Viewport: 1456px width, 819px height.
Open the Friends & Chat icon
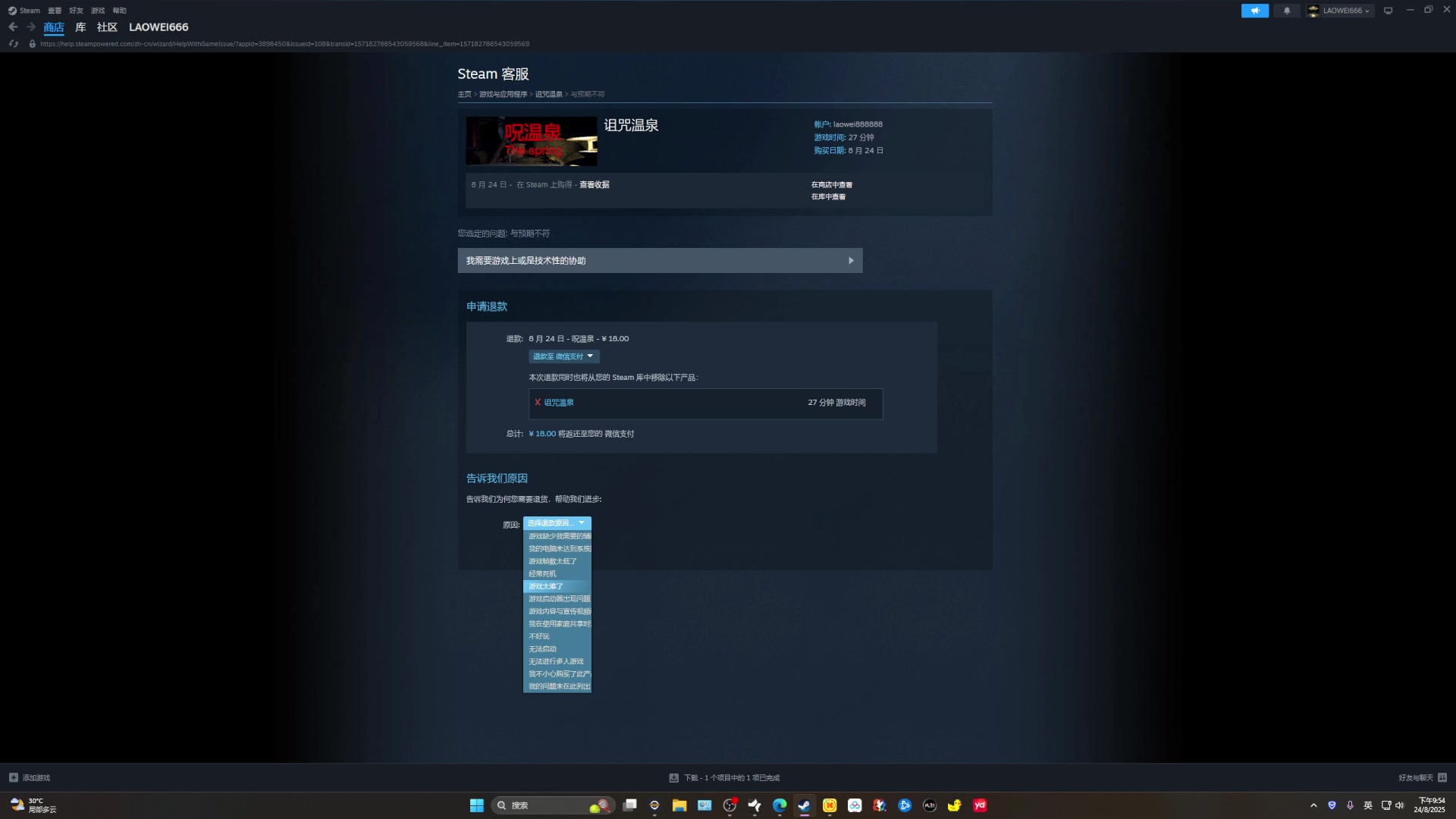(1442, 777)
